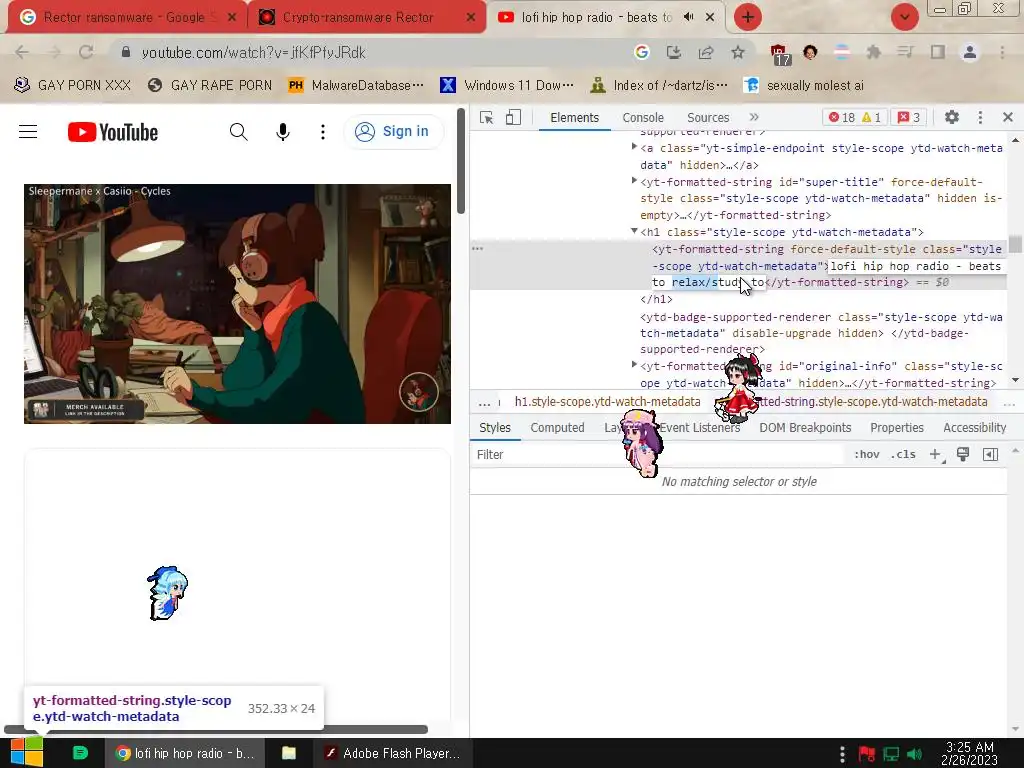The height and width of the screenshot is (768, 1024).
Task: Open Windows 11 Dow... bookmark
Action: coord(507,85)
